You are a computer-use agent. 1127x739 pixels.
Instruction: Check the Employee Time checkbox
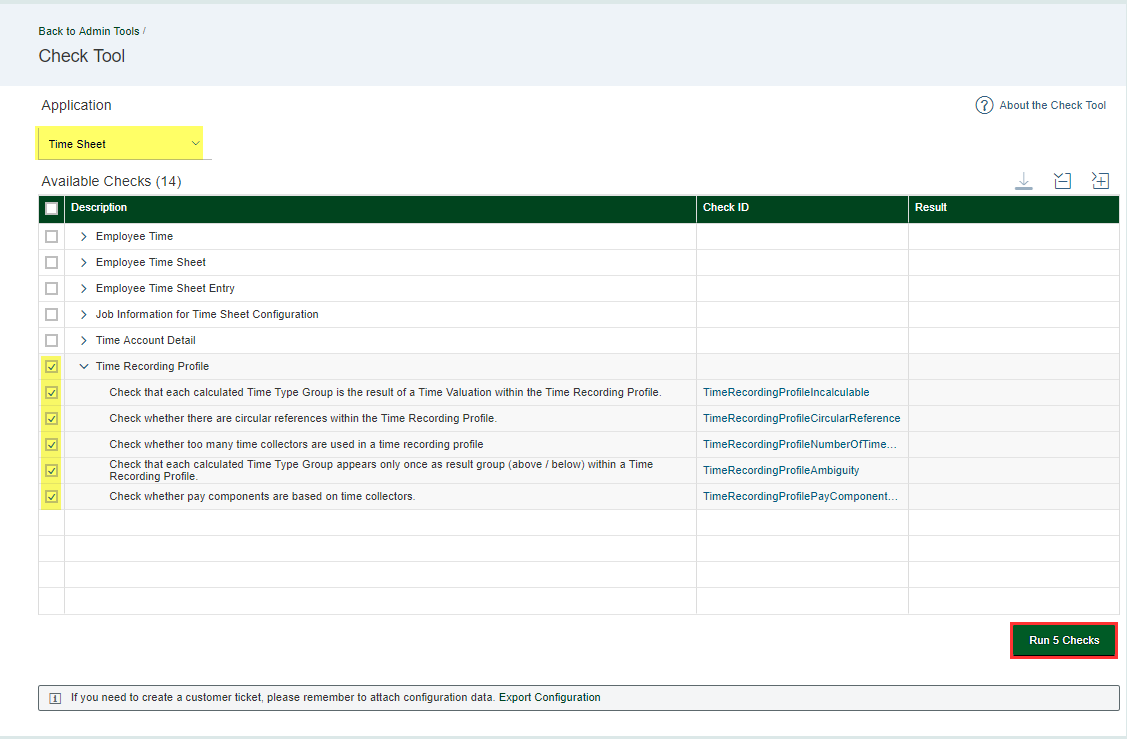[x=52, y=237]
